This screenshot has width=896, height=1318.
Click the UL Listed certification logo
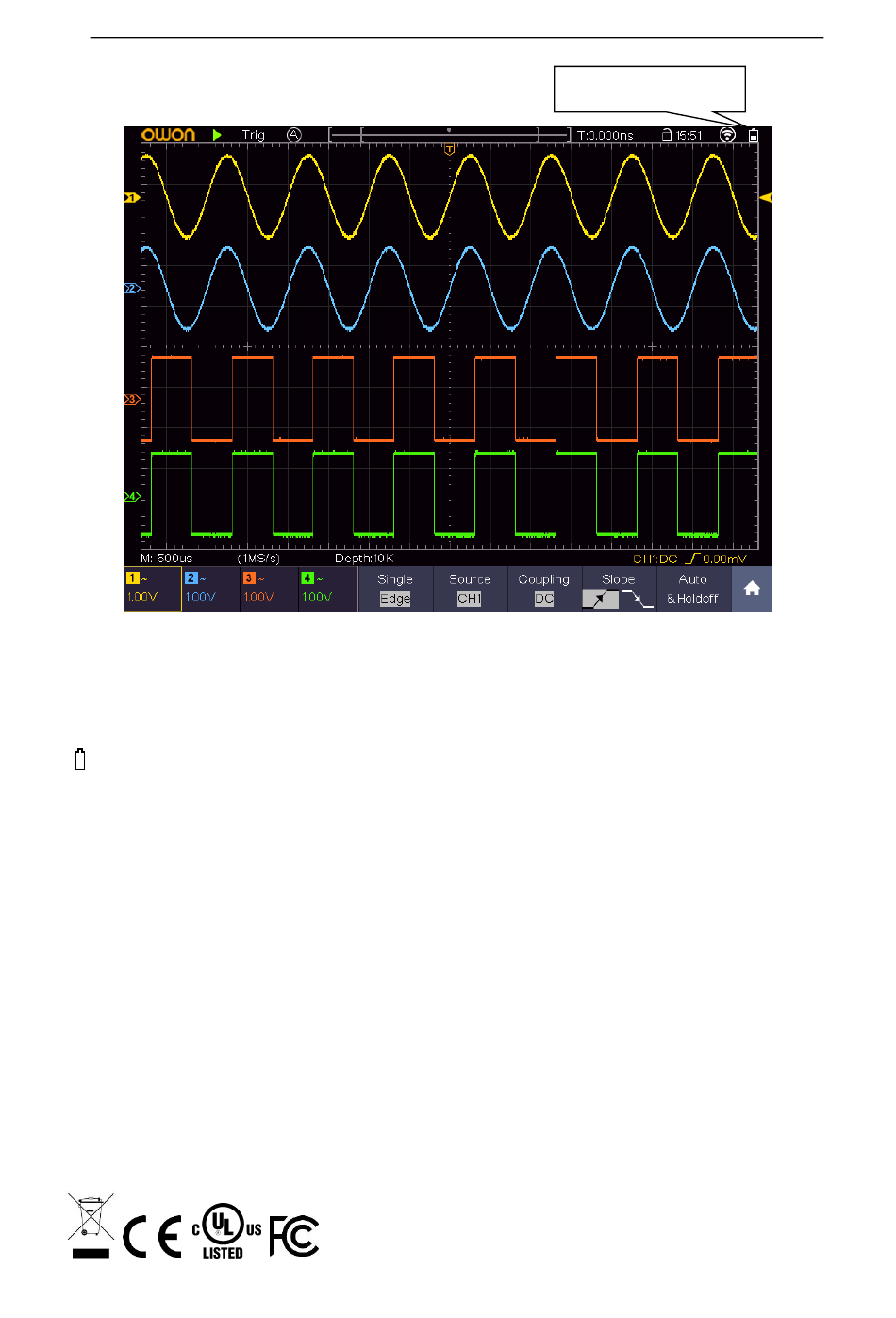tap(226, 1231)
